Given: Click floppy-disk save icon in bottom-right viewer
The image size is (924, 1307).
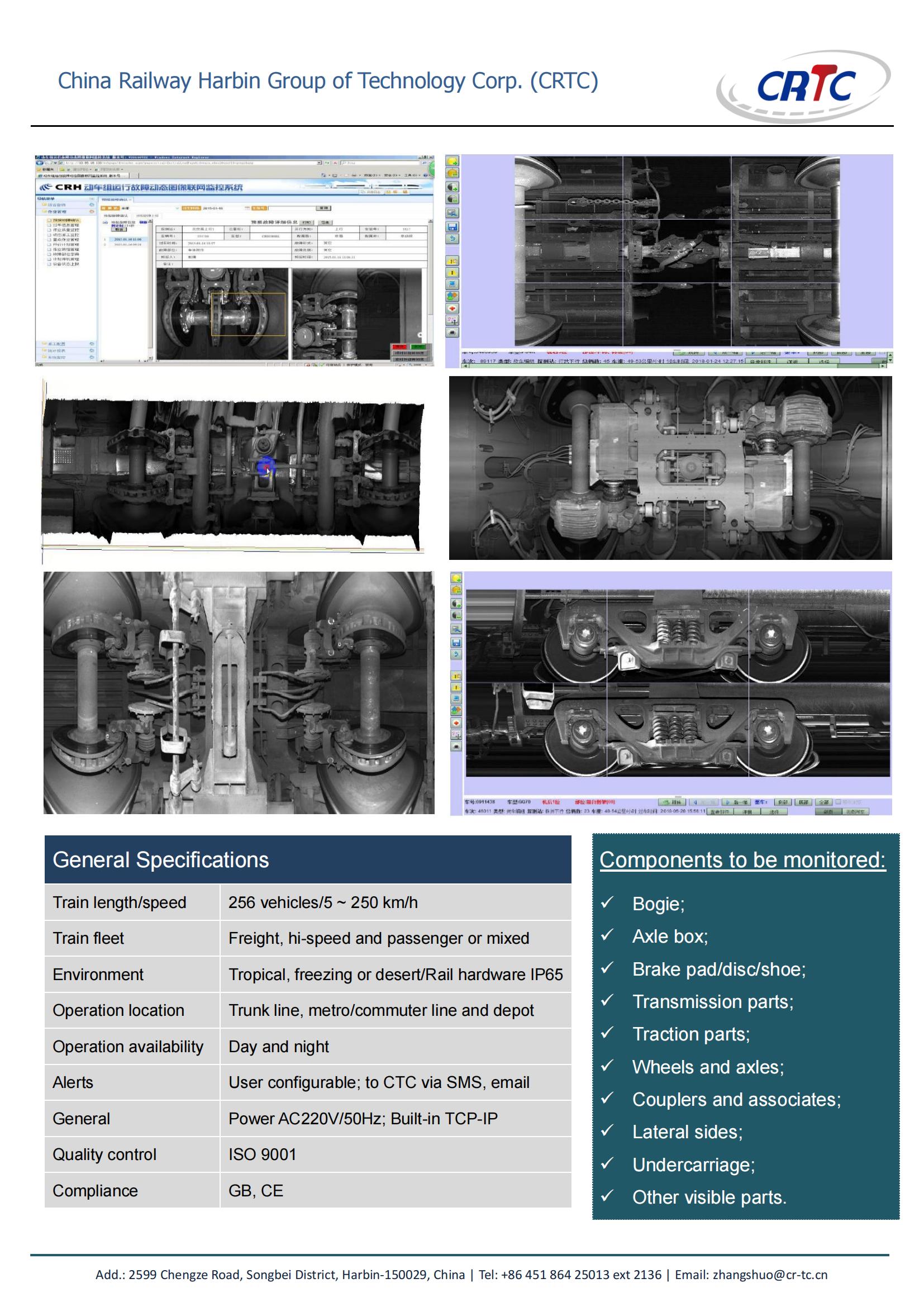Looking at the screenshot, I should [x=456, y=643].
